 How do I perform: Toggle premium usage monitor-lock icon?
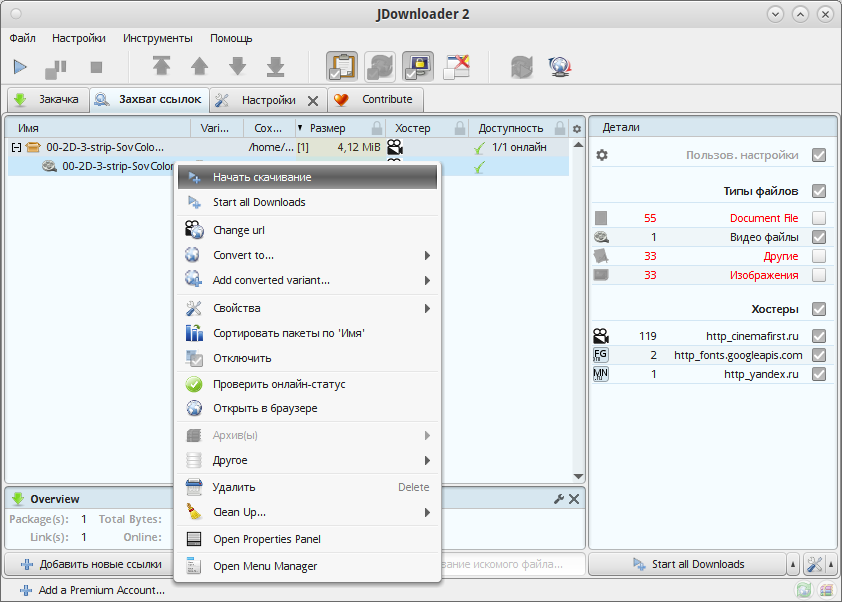point(418,67)
